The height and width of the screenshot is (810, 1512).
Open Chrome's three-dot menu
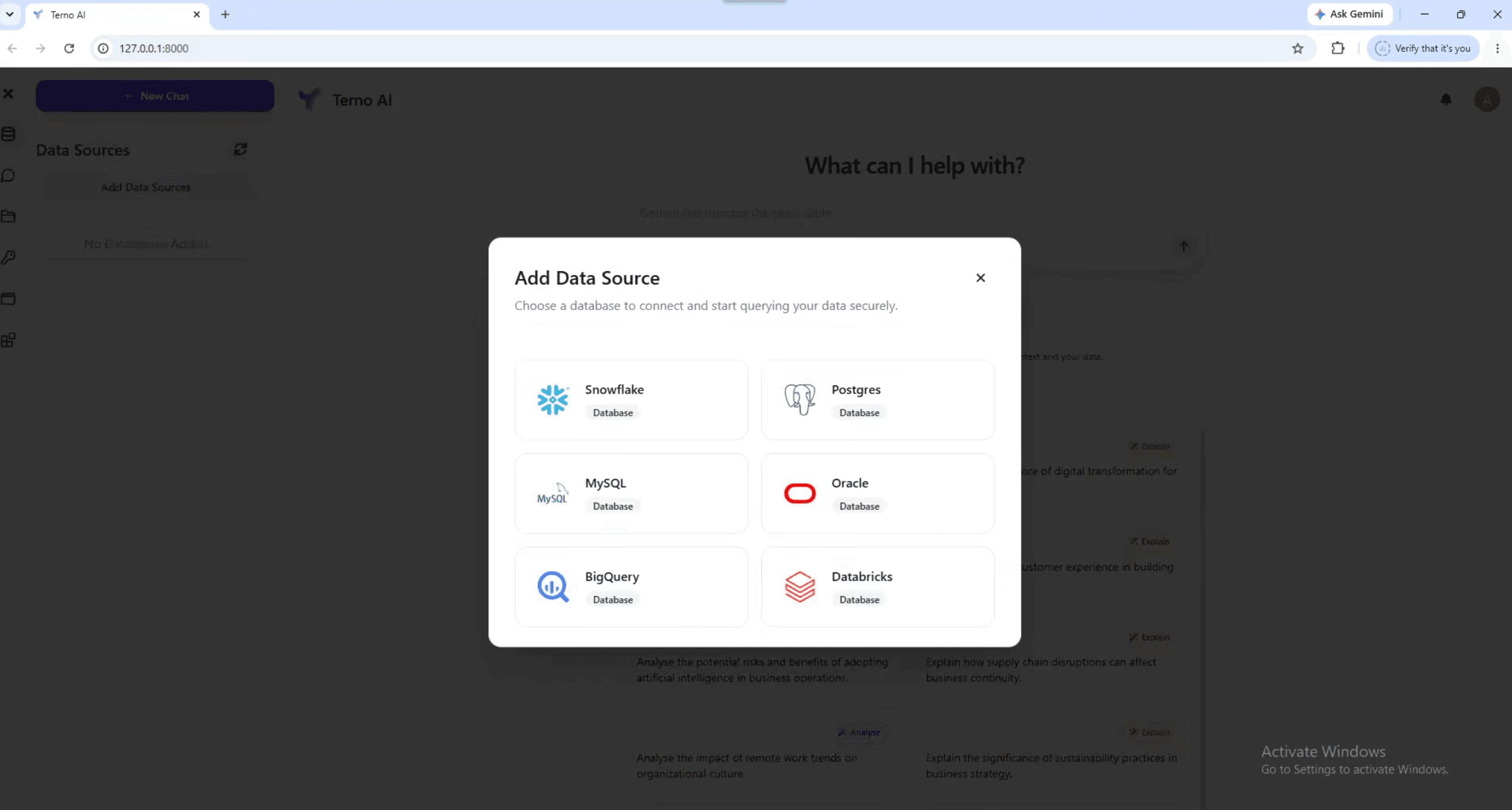(x=1497, y=48)
